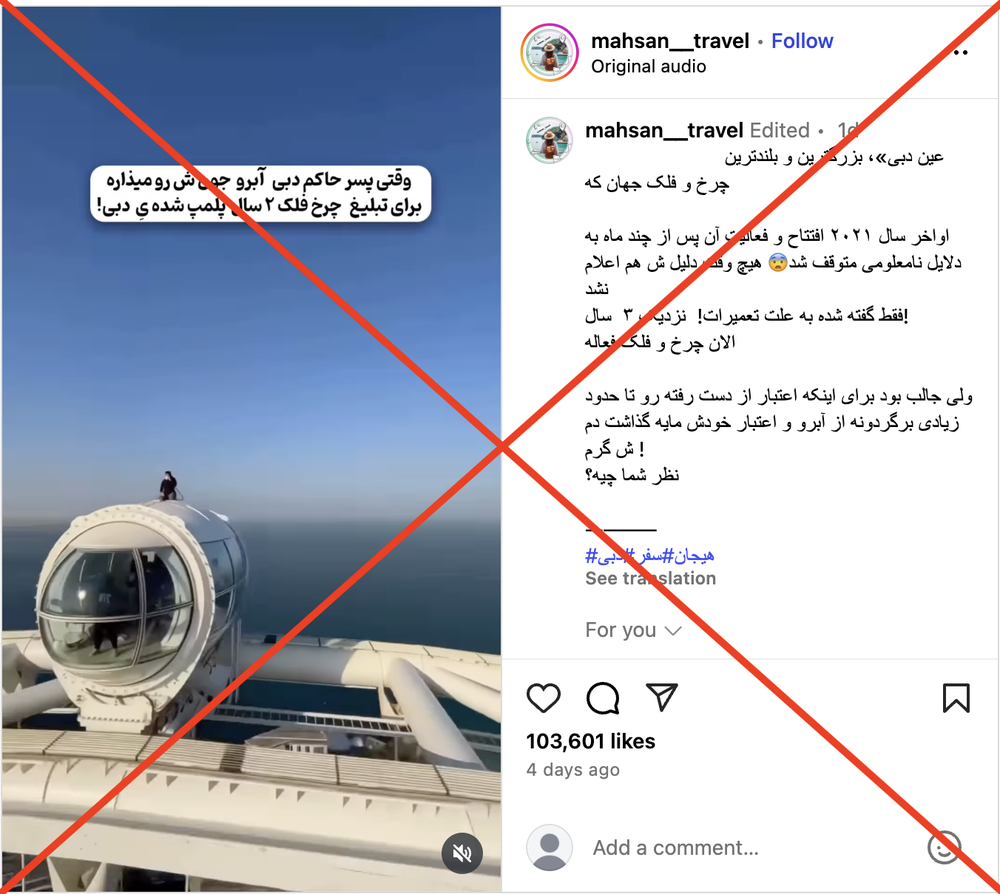Open the emoji picker smiley icon
1000x894 pixels.
click(x=944, y=847)
